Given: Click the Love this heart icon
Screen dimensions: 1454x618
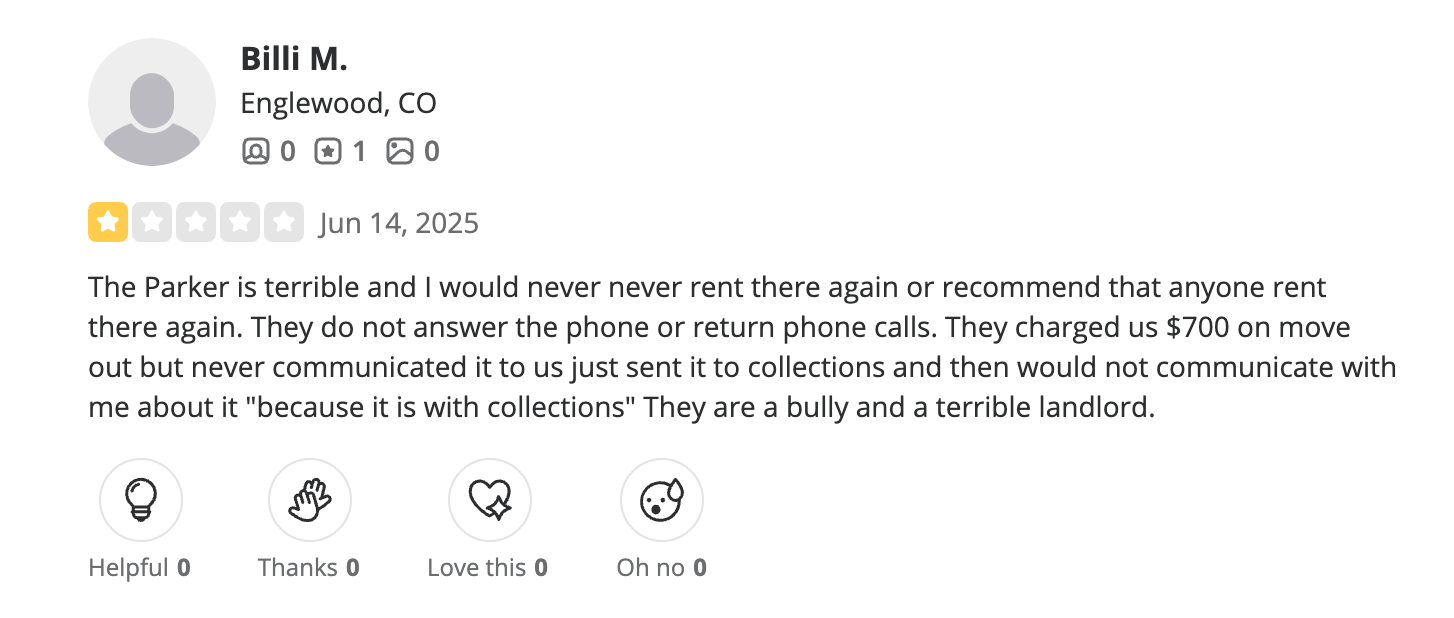Looking at the screenshot, I should [489, 499].
